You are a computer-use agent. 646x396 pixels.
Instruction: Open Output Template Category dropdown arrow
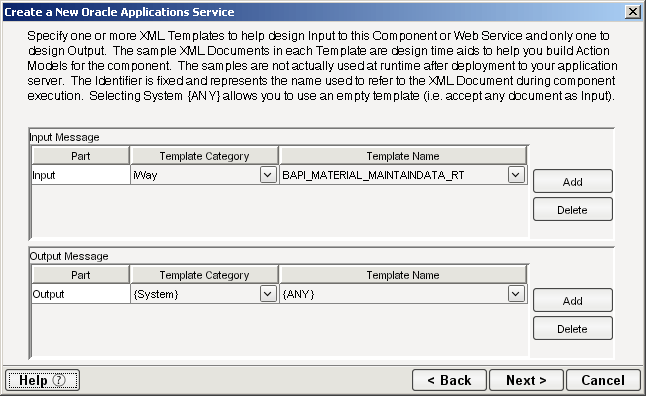268,294
